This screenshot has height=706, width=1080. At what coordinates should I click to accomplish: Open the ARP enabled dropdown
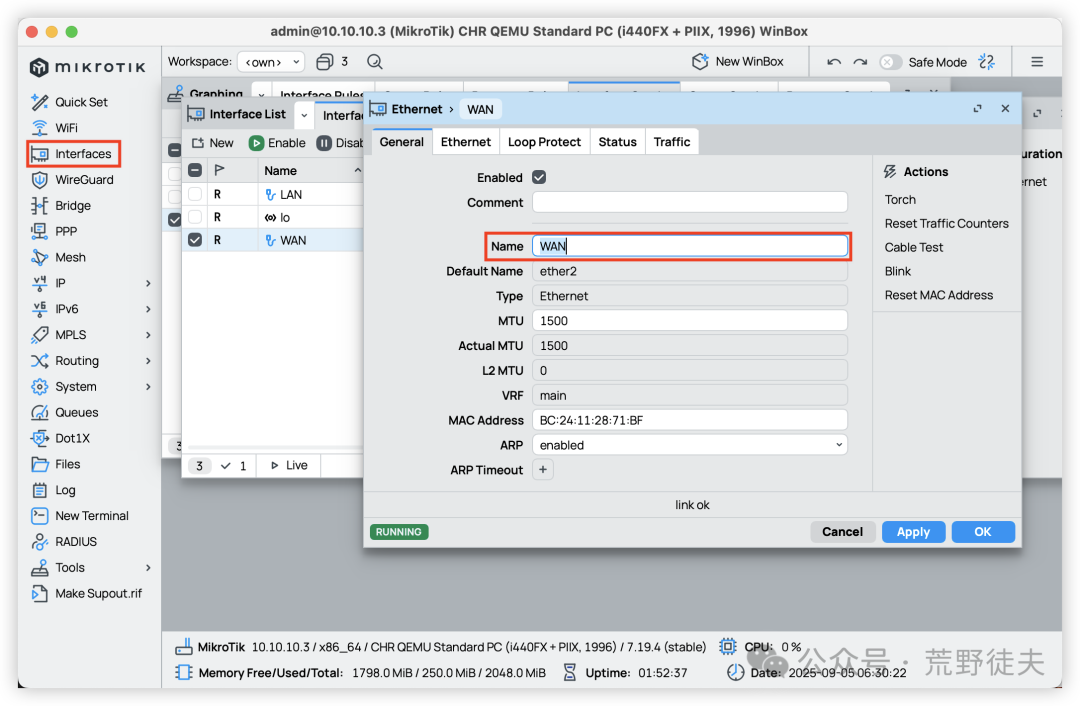pos(689,445)
